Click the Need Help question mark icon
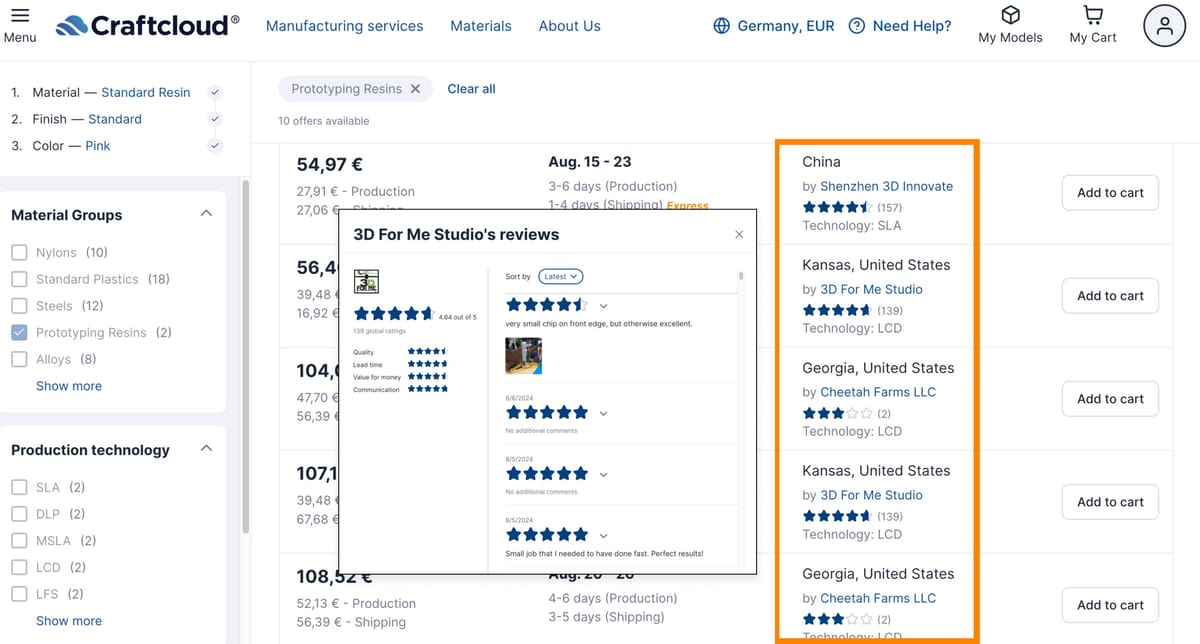This screenshot has height=644, width=1200. 856,26
